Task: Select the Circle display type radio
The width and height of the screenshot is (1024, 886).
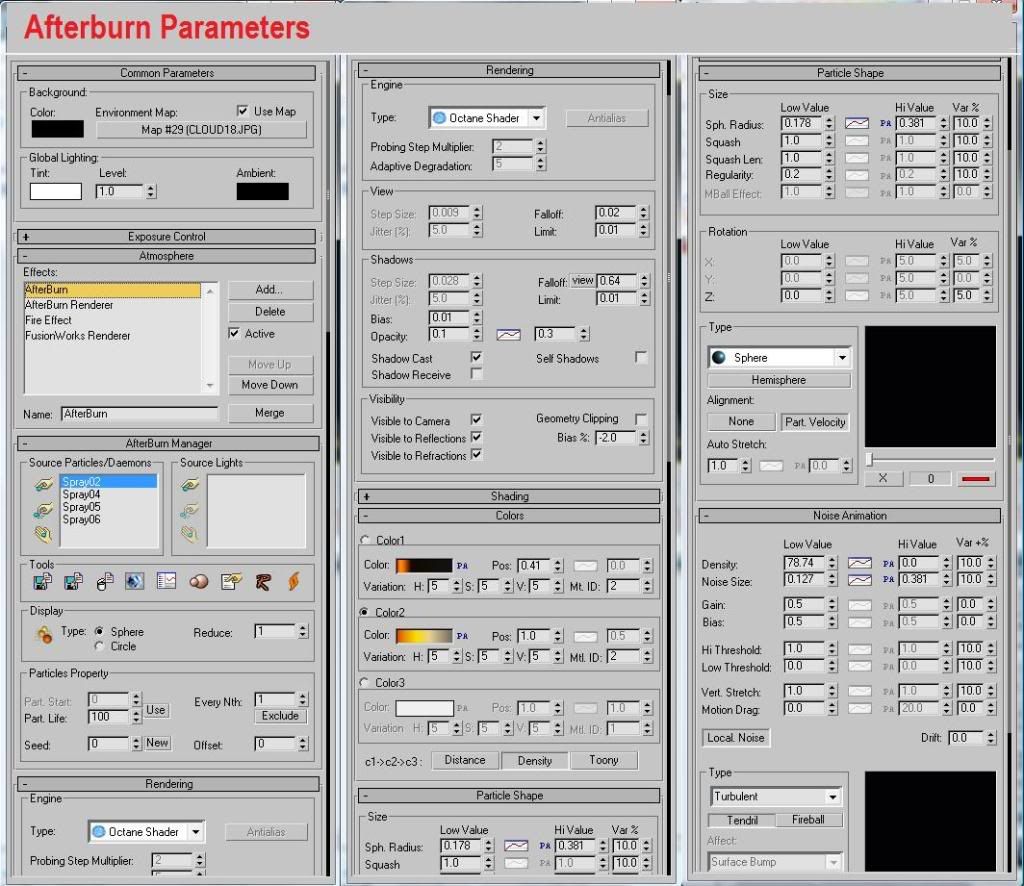Action: [99, 646]
